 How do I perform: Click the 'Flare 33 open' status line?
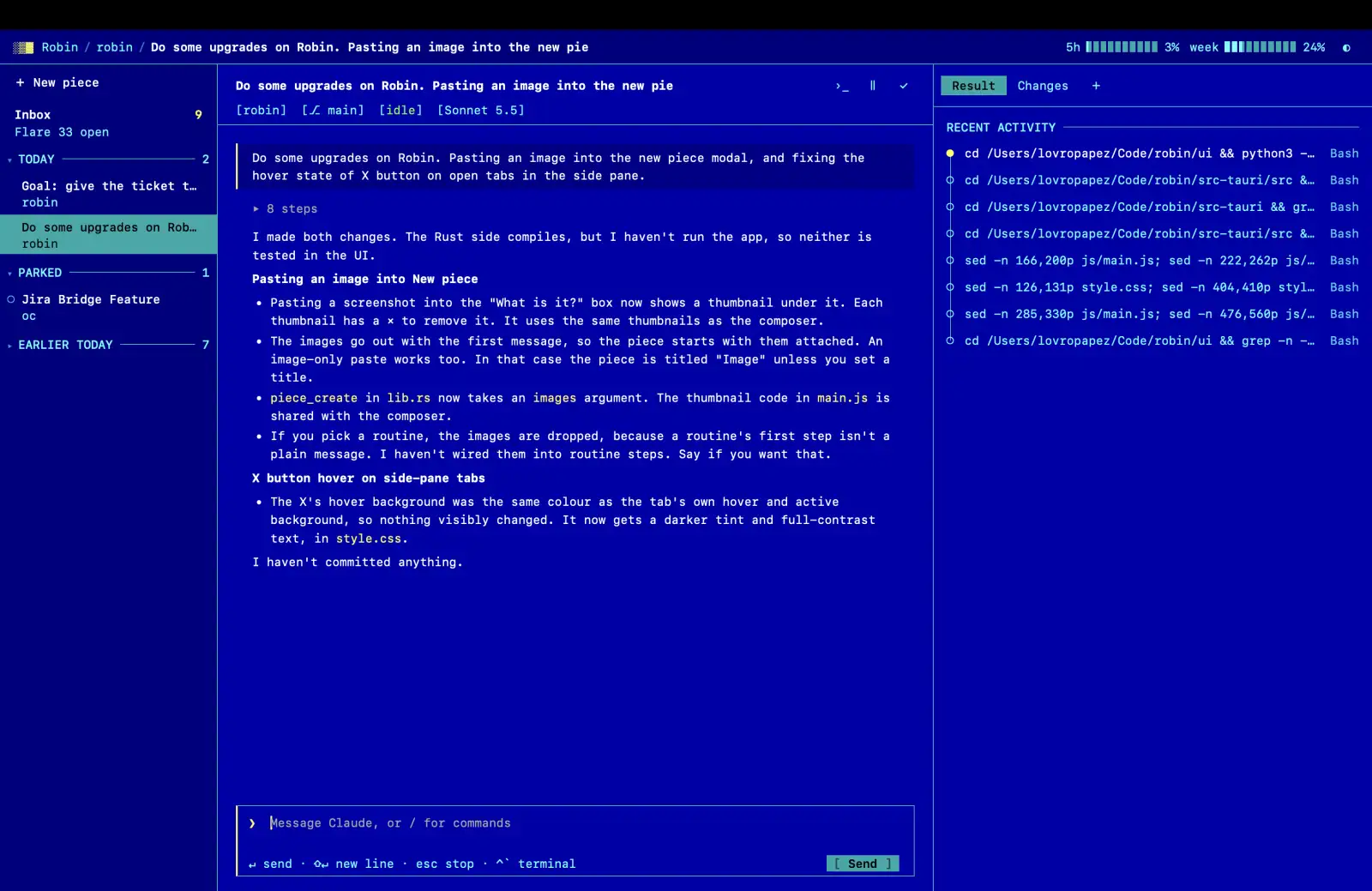click(x=62, y=132)
